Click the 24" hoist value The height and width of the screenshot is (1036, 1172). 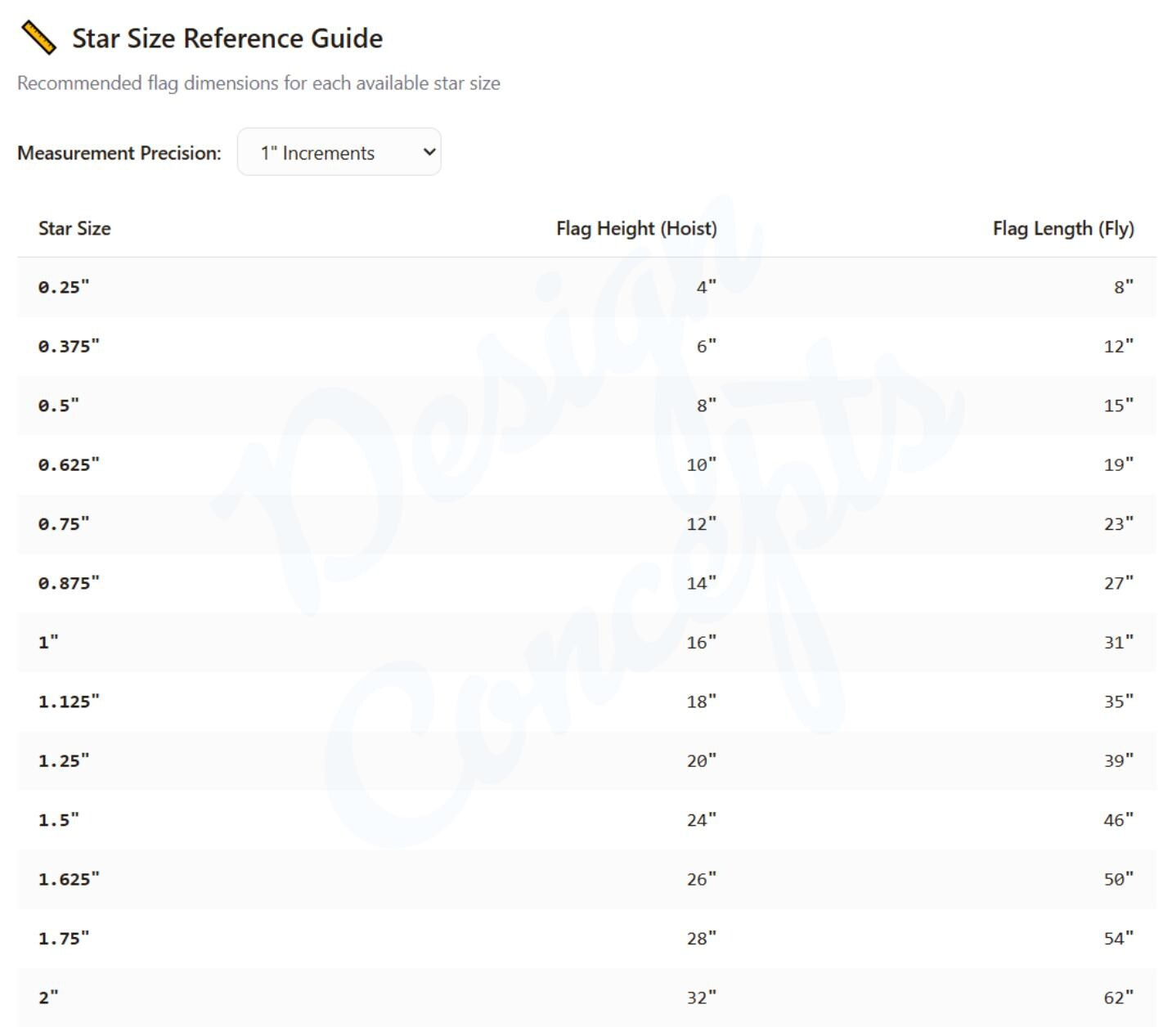(702, 820)
